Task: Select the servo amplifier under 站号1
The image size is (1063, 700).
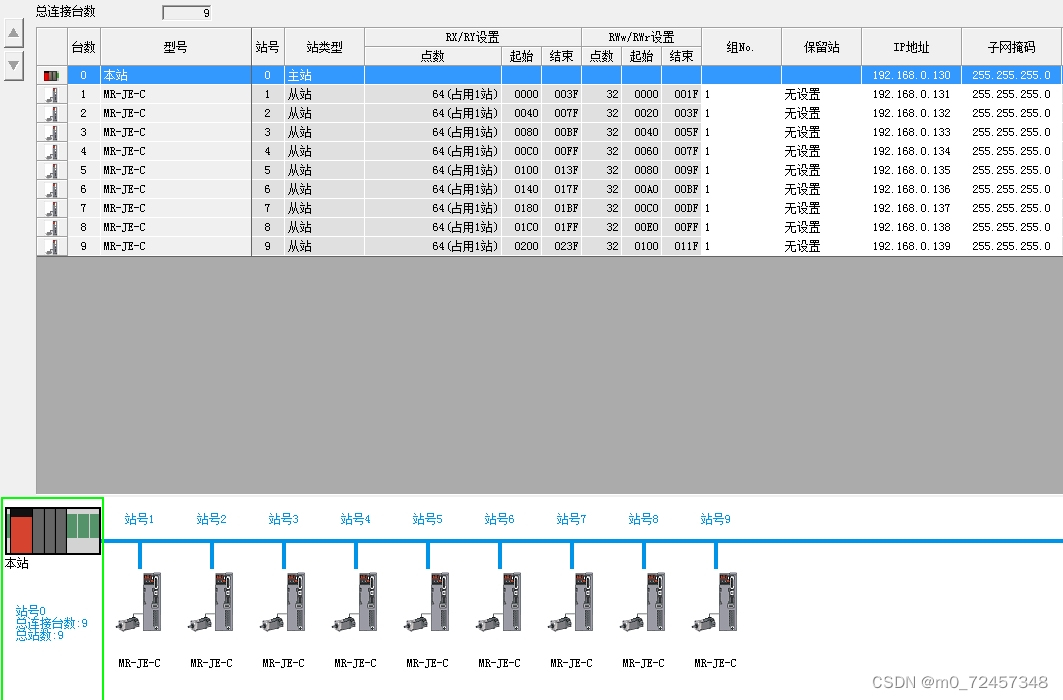Action: 140,602
